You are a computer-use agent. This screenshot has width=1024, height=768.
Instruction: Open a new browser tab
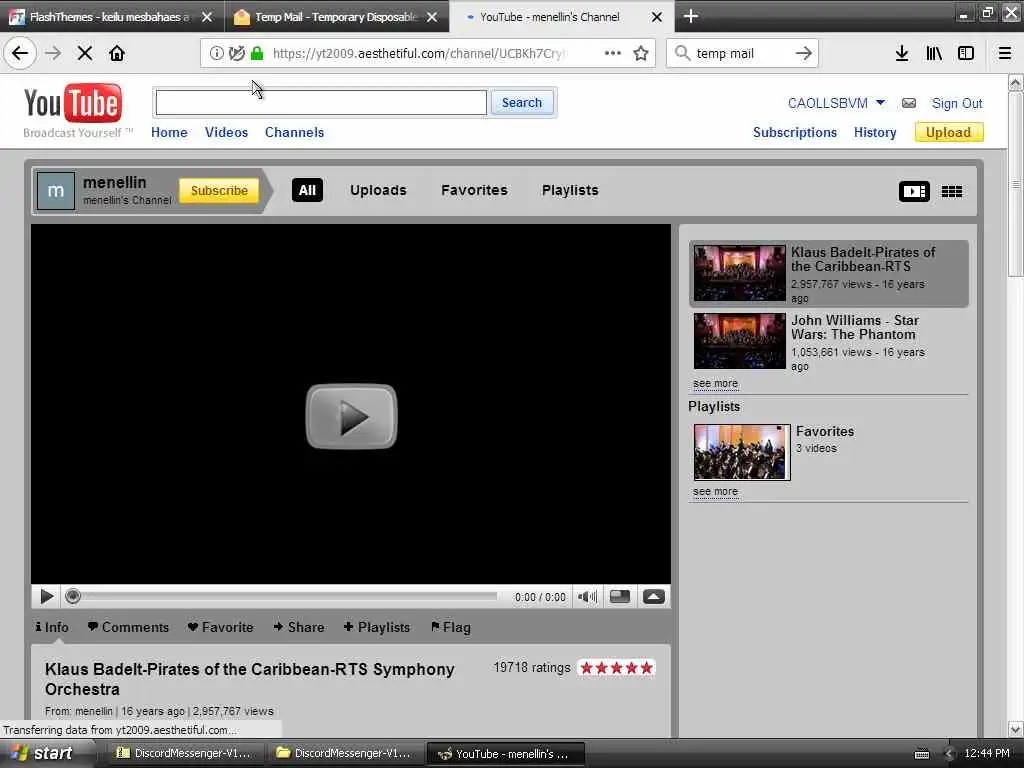pos(691,16)
